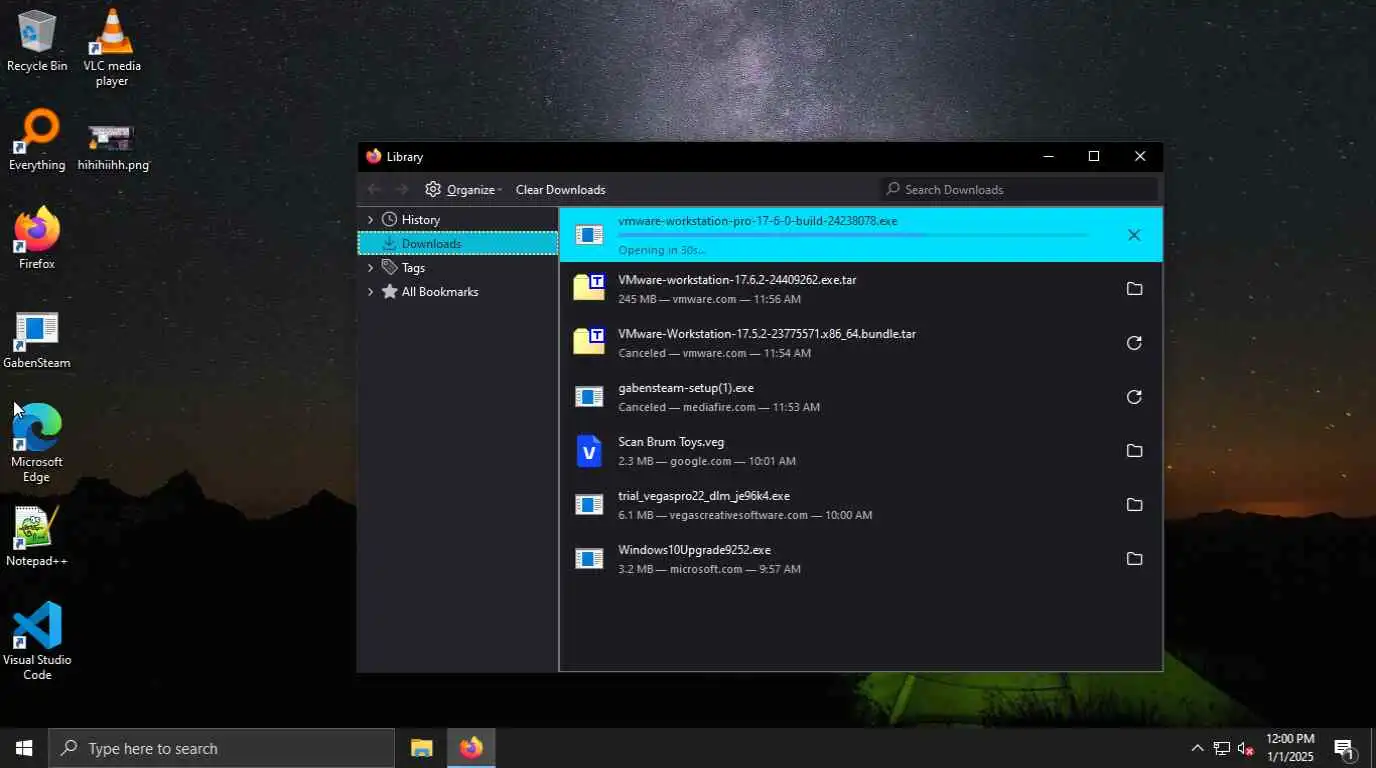Expand the History tree node
Viewport: 1376px width, 768px height.
coord(370,219)
